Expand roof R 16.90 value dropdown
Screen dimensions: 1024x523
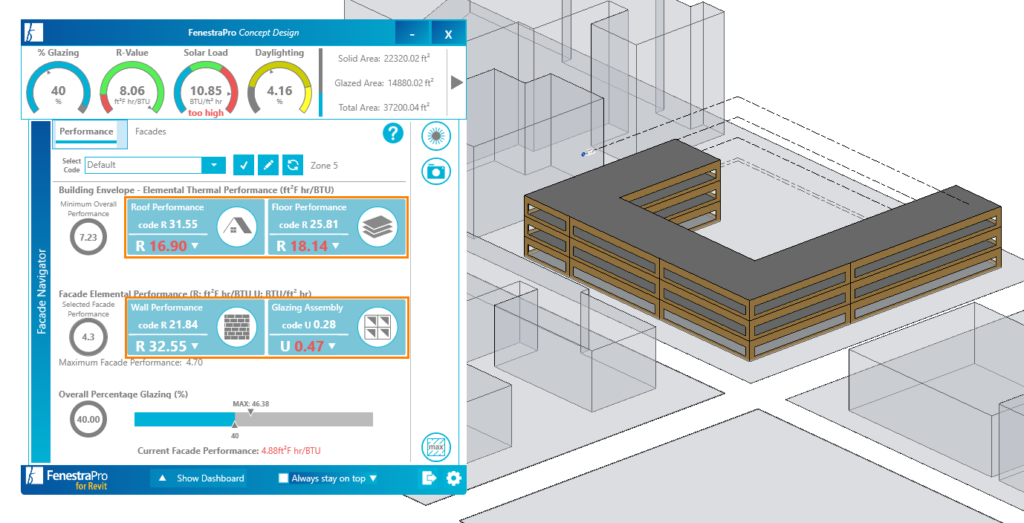195,246
